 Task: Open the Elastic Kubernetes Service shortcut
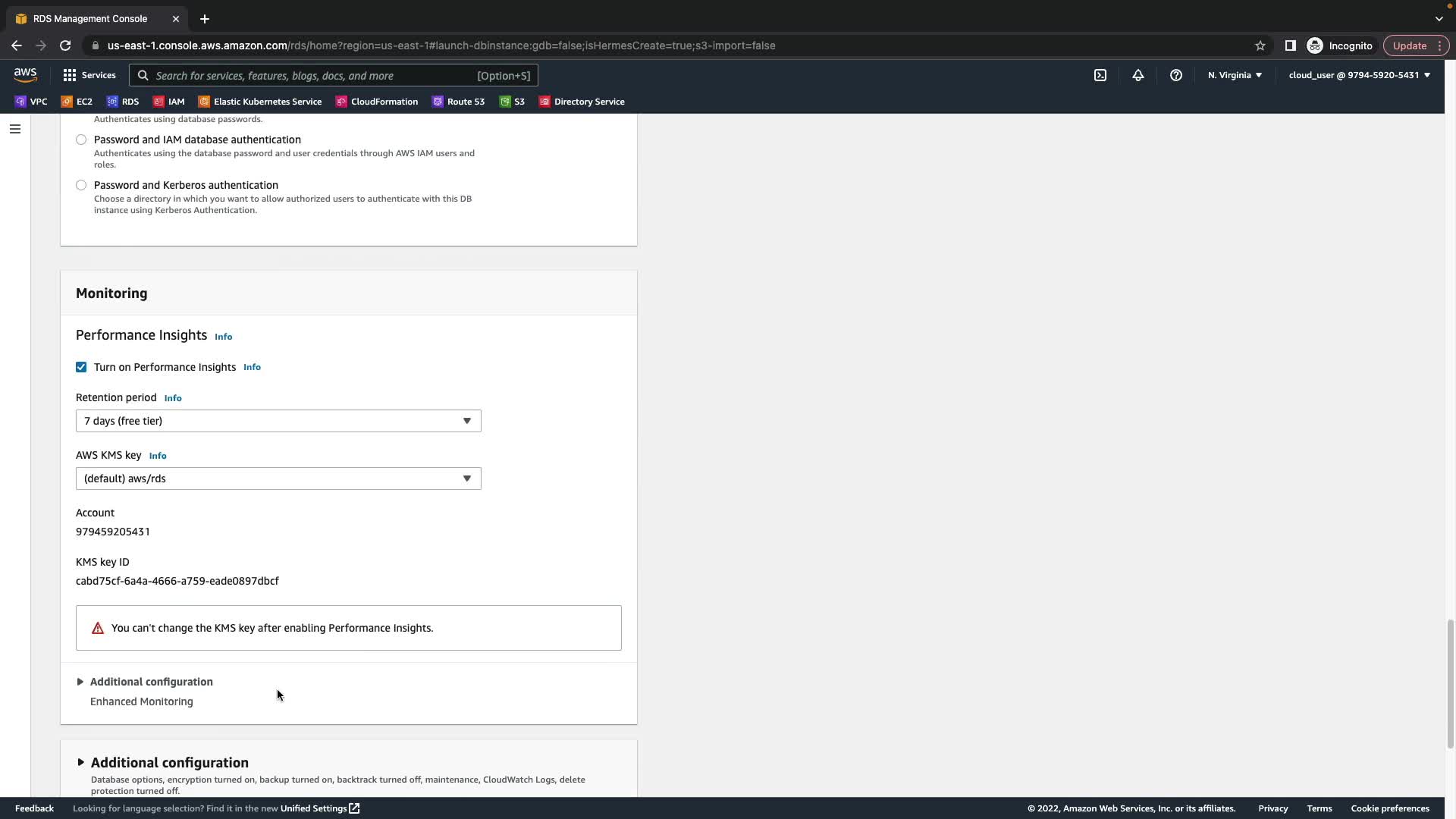(x=259, y=102)
